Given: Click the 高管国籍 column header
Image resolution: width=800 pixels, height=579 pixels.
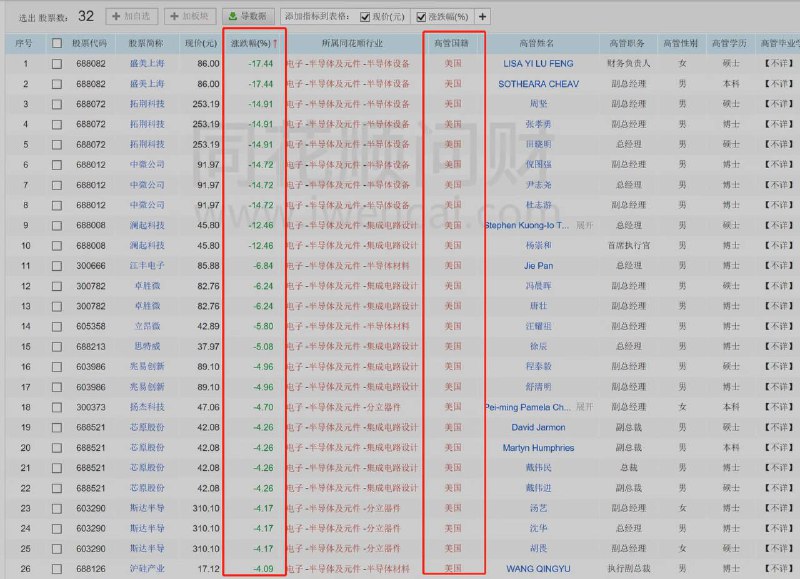Looking at the screenshot, I should (453, 44).
